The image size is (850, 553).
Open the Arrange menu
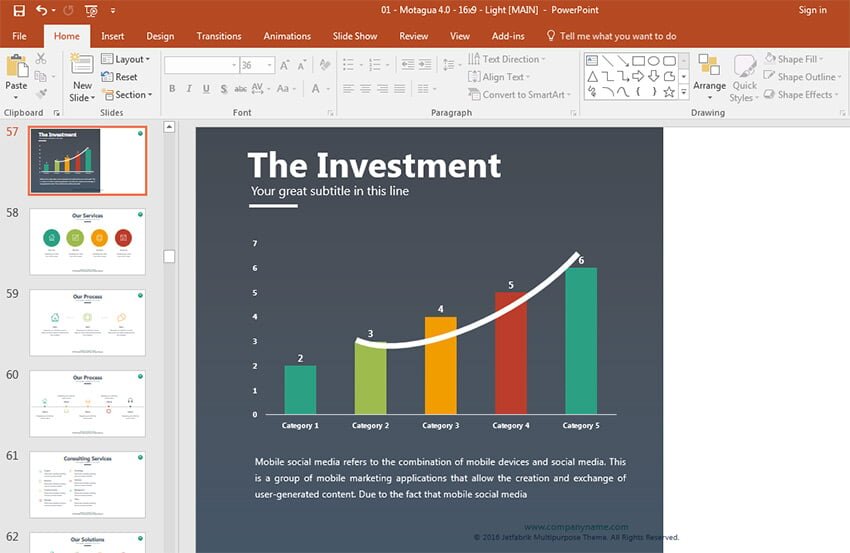click(x=709, y=75)
